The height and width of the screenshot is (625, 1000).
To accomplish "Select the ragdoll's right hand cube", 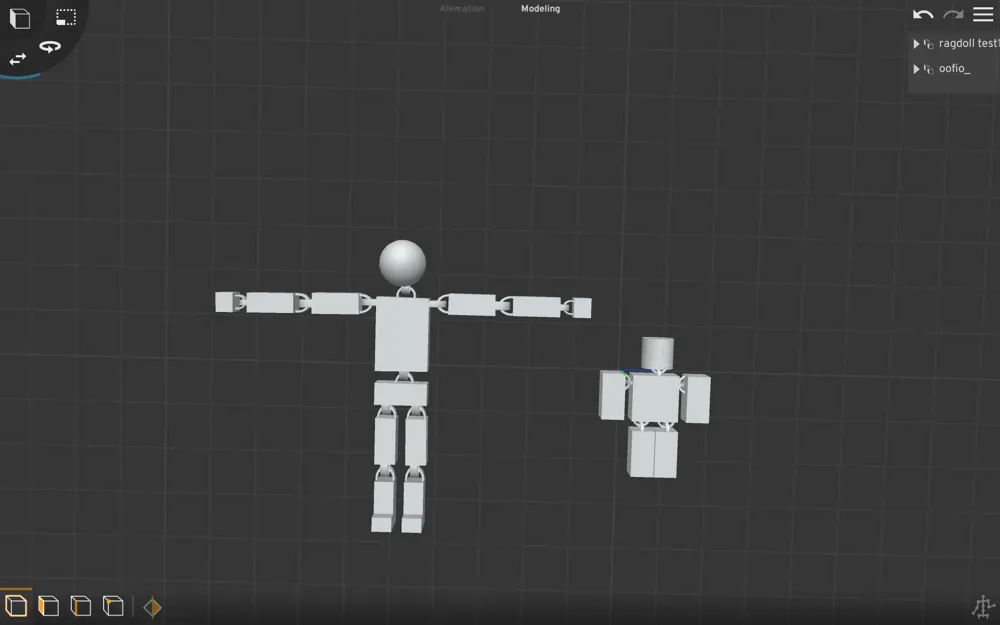I will click(x=581, y=307).
